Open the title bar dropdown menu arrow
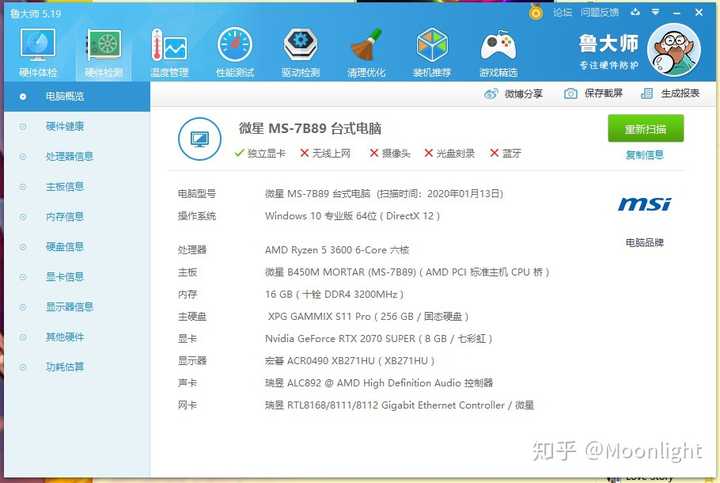Screen dimensions: 720x483 pyautogui.click(x=655, y=12)
